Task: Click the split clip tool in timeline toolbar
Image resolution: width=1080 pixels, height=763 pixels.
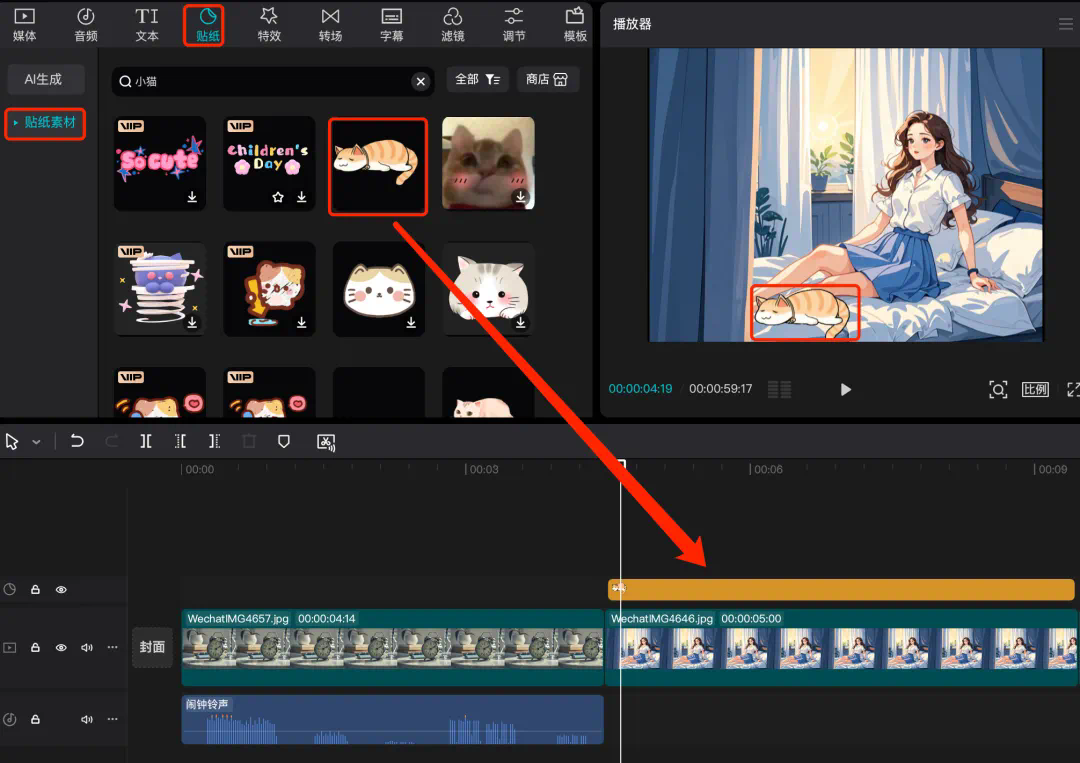Action: (146, 441)
